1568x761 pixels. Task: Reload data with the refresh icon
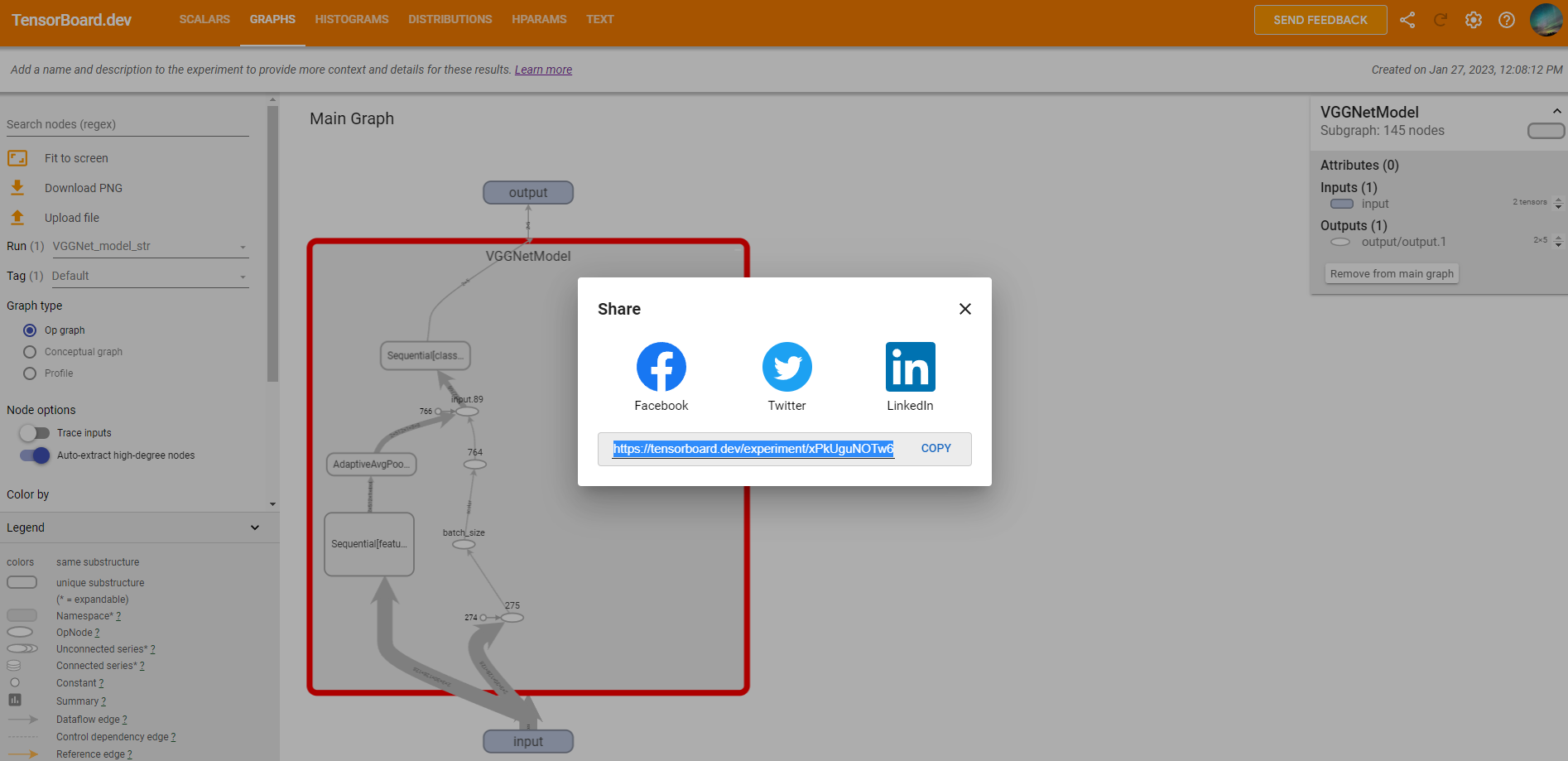(x=1441, y=20)
